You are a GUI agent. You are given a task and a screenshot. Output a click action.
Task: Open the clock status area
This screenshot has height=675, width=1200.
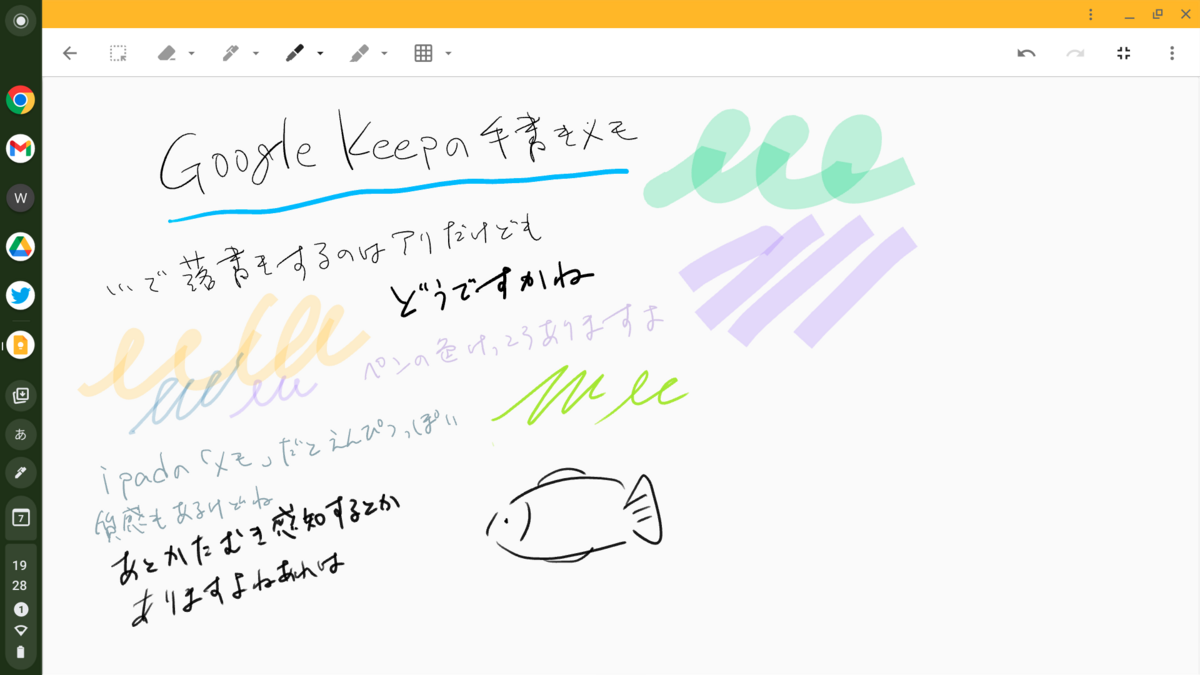[20, 576]
